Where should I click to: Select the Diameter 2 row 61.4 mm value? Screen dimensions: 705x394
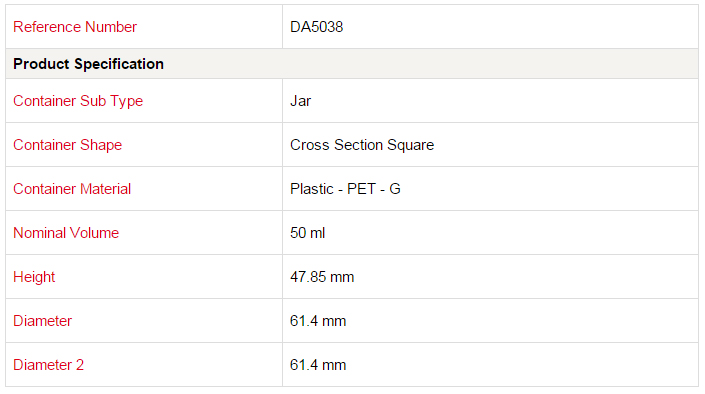pos(318,365)
